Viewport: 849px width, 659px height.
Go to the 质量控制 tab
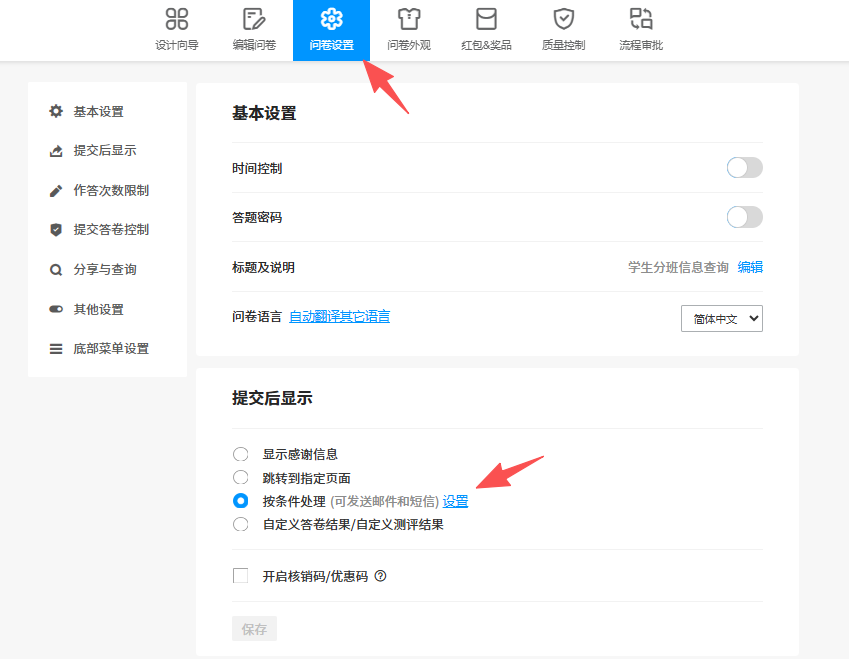point(564,30)
